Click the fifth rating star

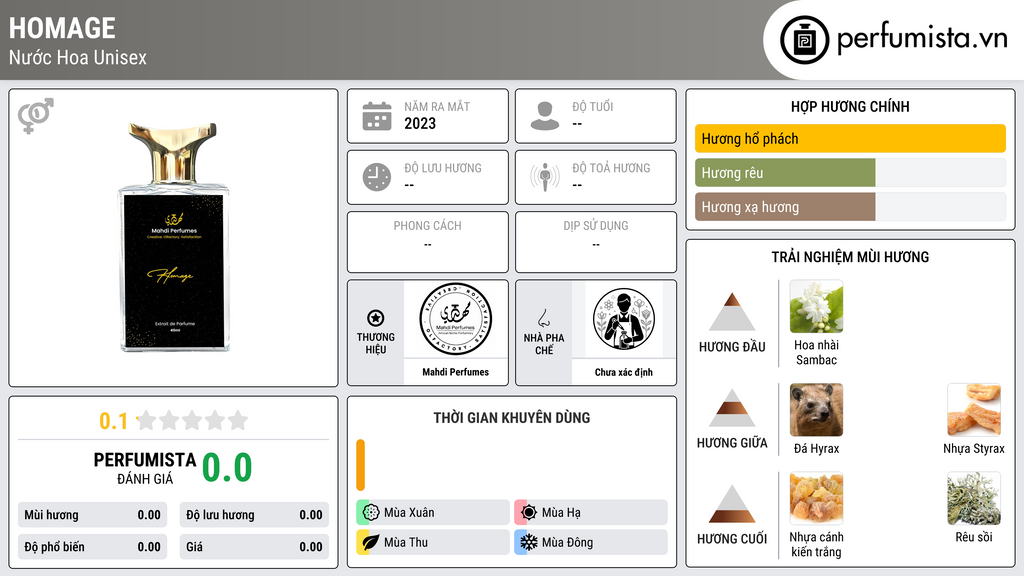tap(238, 420)
